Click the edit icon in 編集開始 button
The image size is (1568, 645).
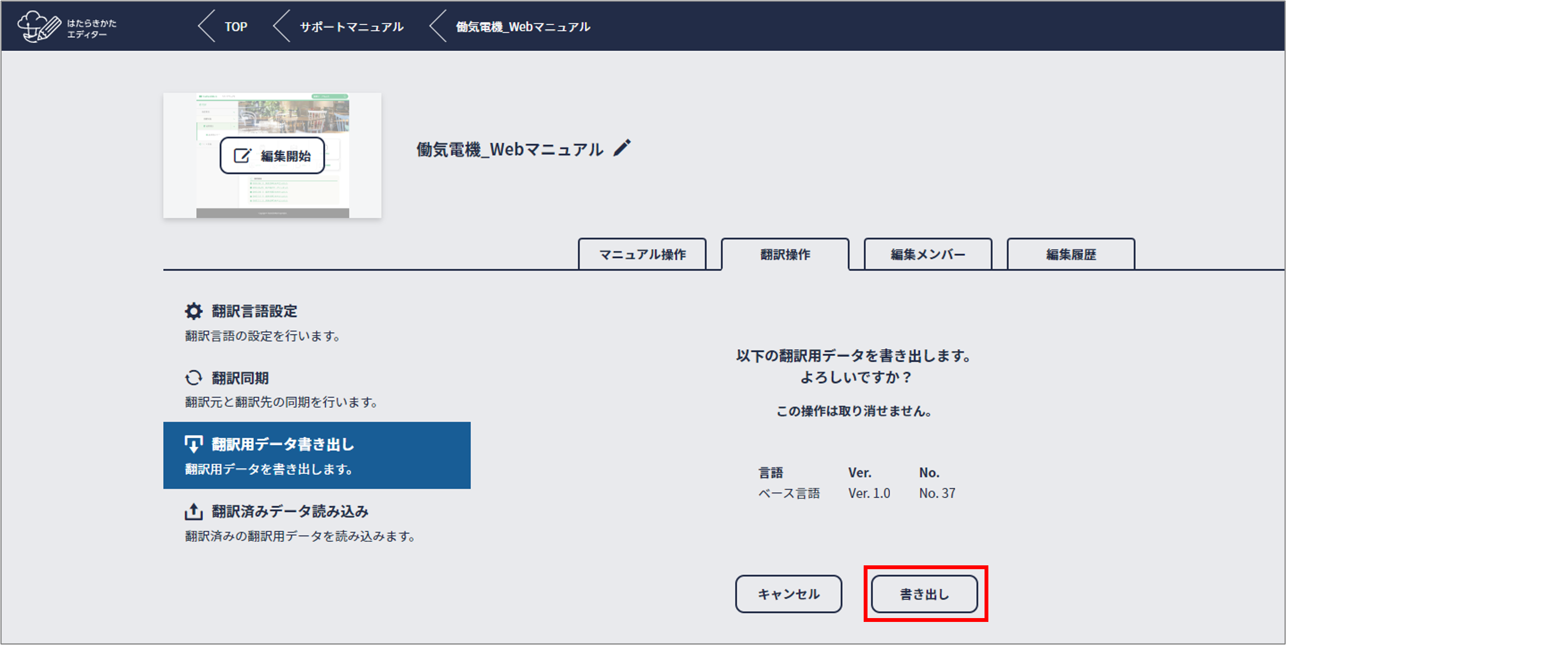[242, 156]
